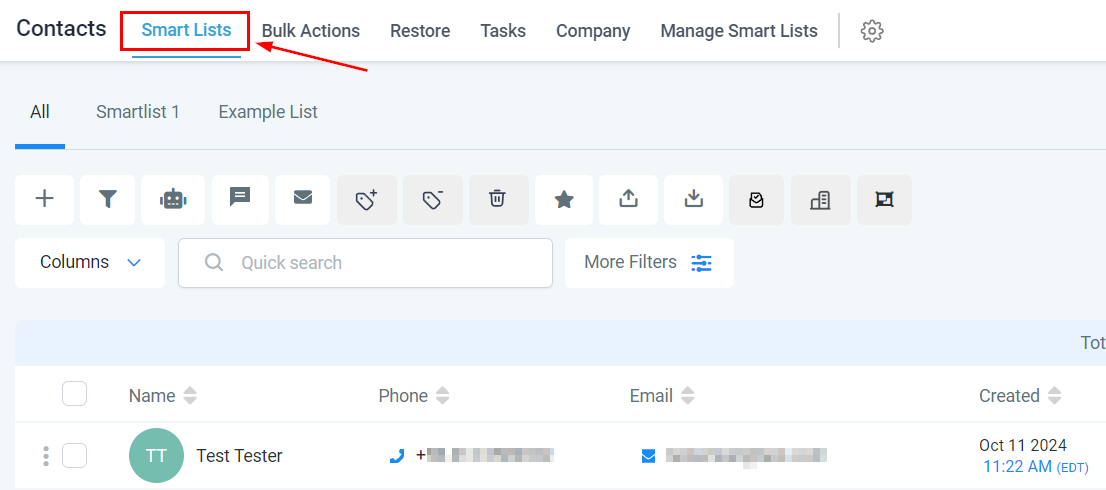This screenshot has height=490, width=1106.
Task: Open the More Filters panel
Action: 649,262
